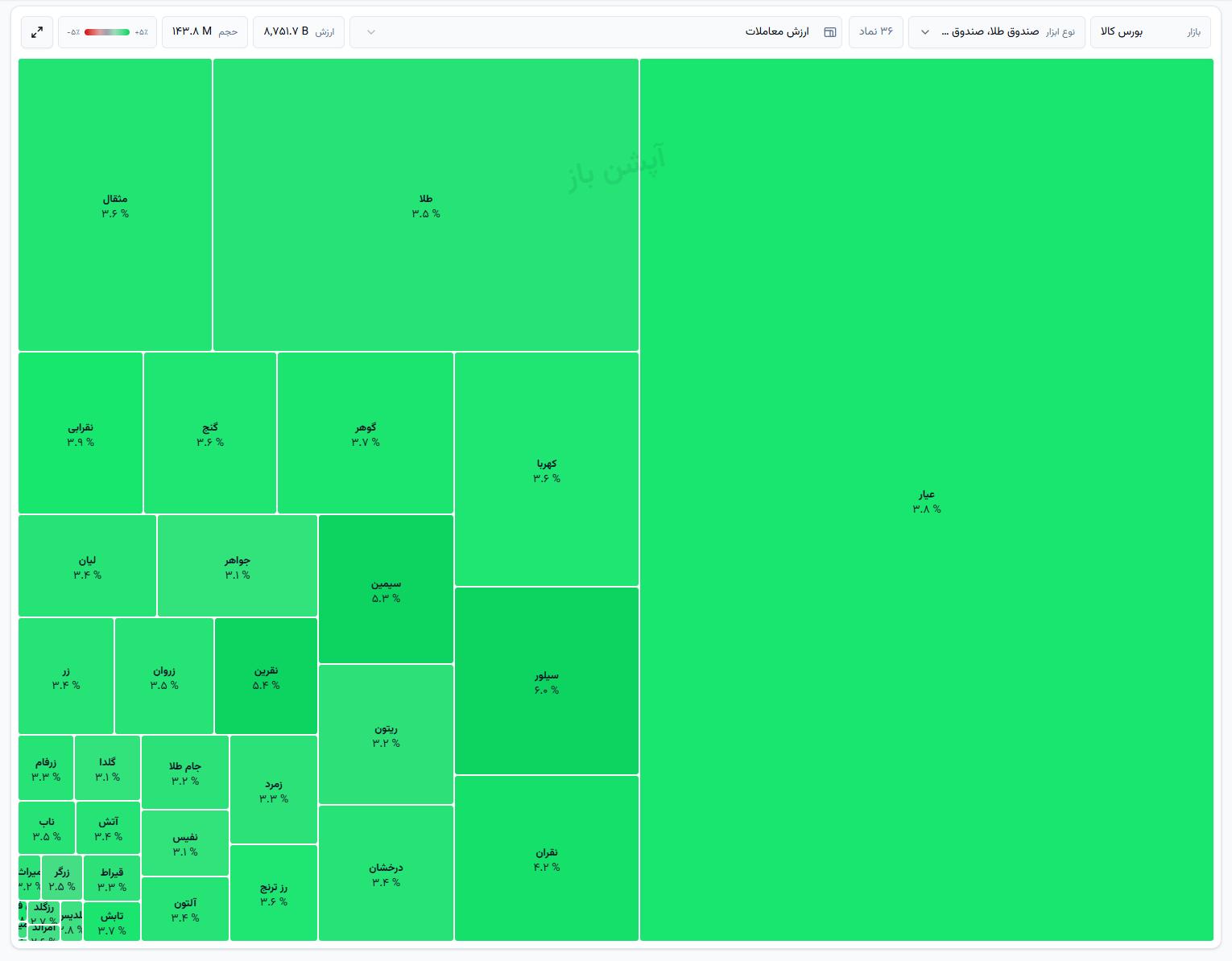Image resolution: width=1232 pixels, height=961 pixels.
Task: Select the نقرین treemap tile
Action: (266, 677)
